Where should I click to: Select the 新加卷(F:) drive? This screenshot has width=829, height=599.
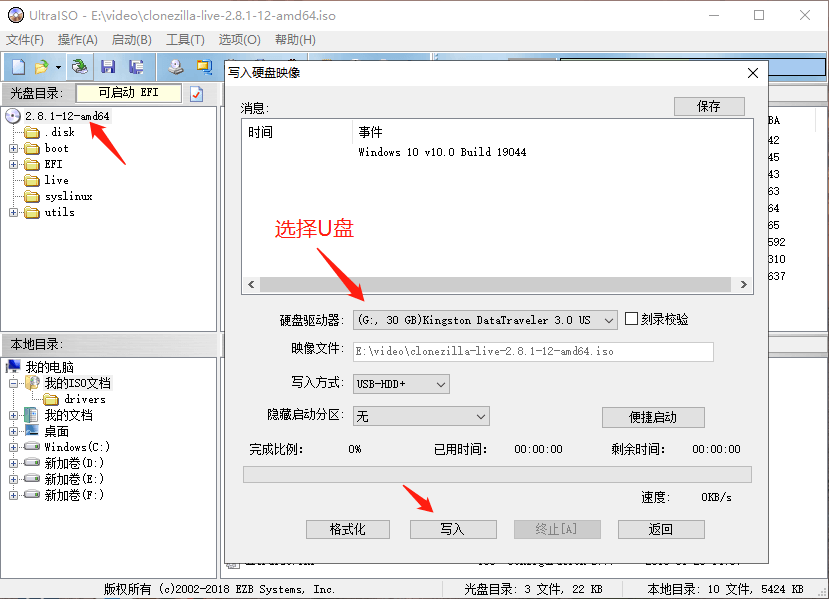coord(74,495)
